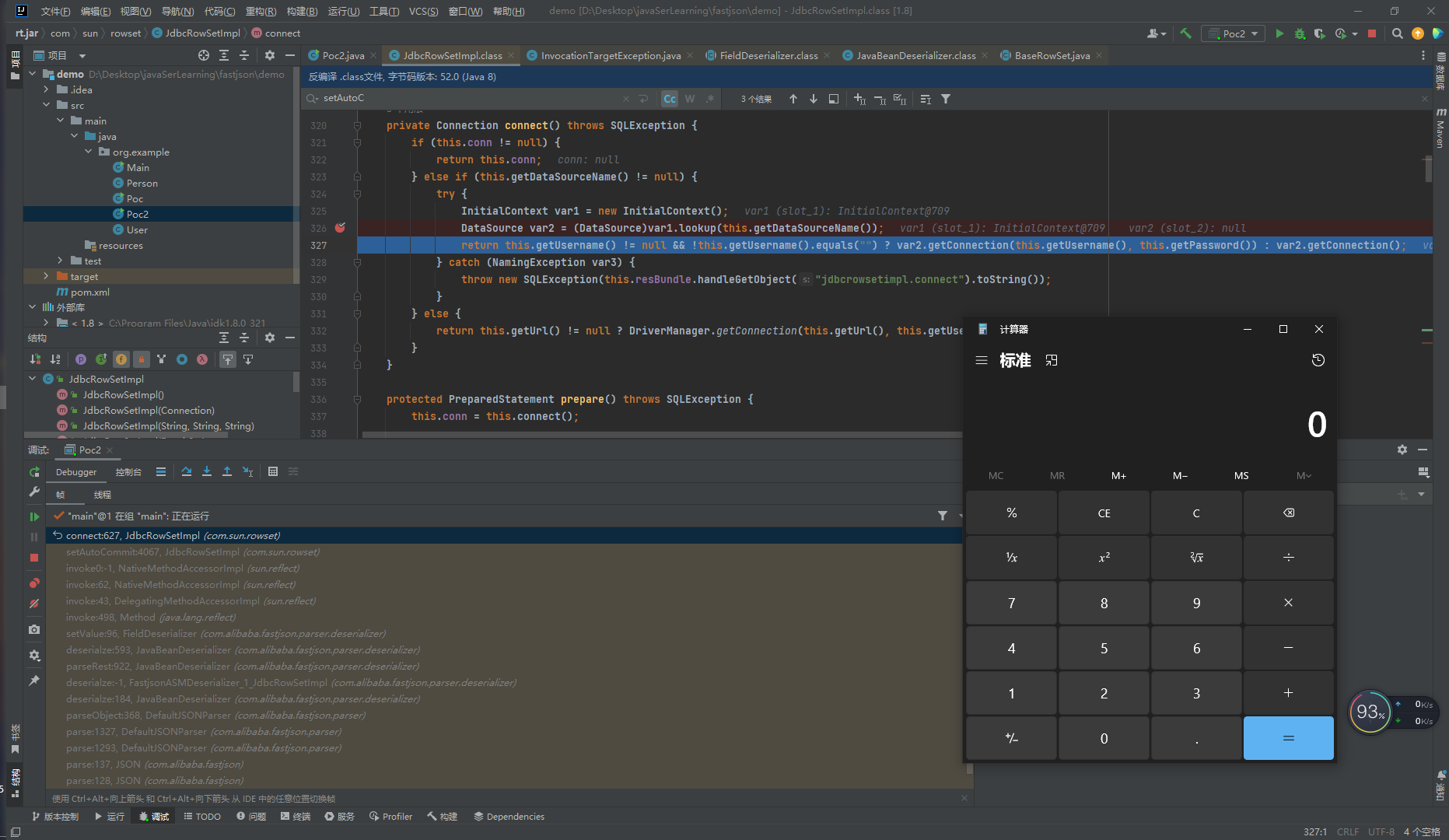Screen dimensions: 1449x840
Task: Expand the test folder
Action: pyautogui.click(x=61, y=261)
